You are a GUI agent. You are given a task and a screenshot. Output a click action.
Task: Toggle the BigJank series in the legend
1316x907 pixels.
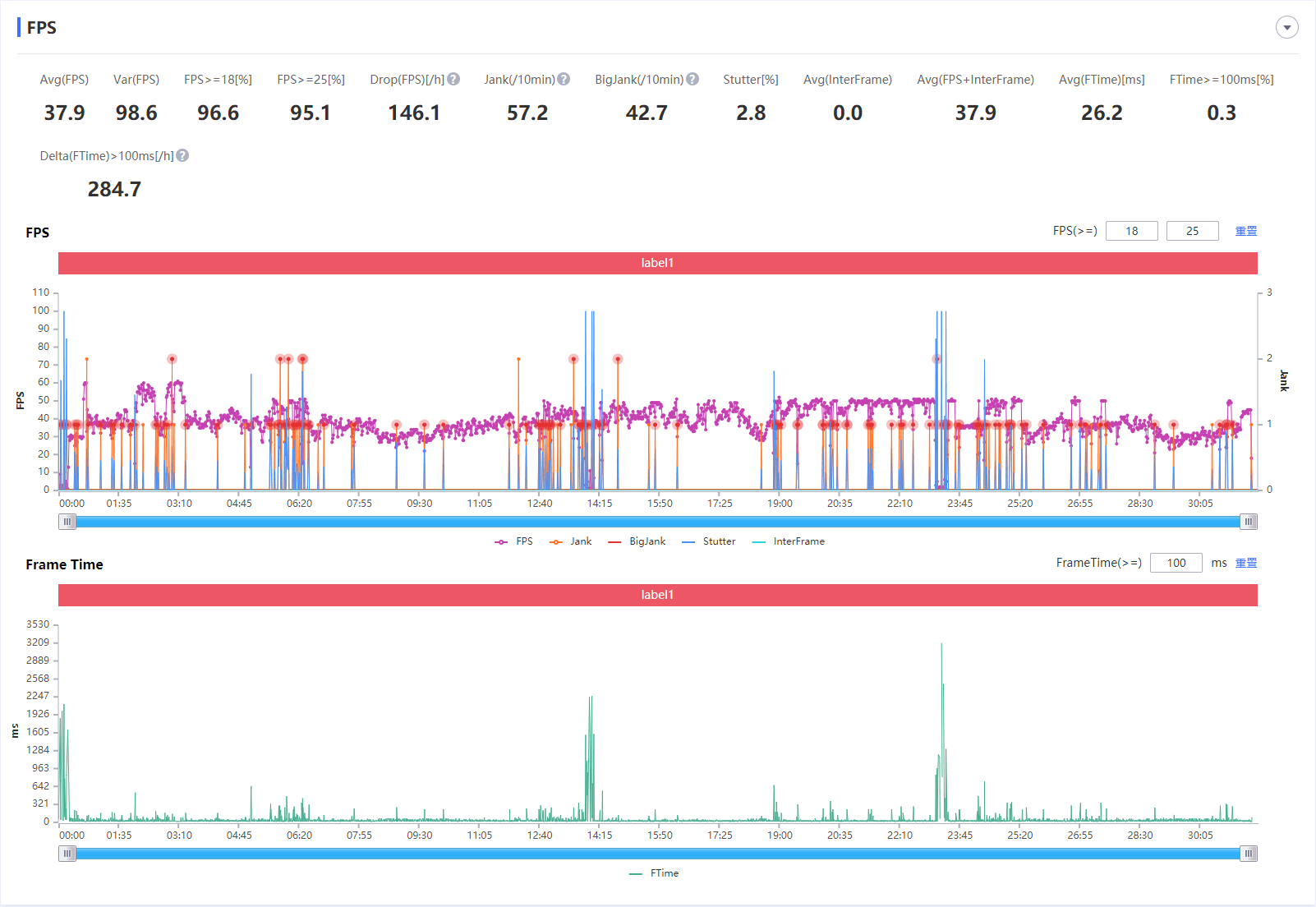[637, 541]
